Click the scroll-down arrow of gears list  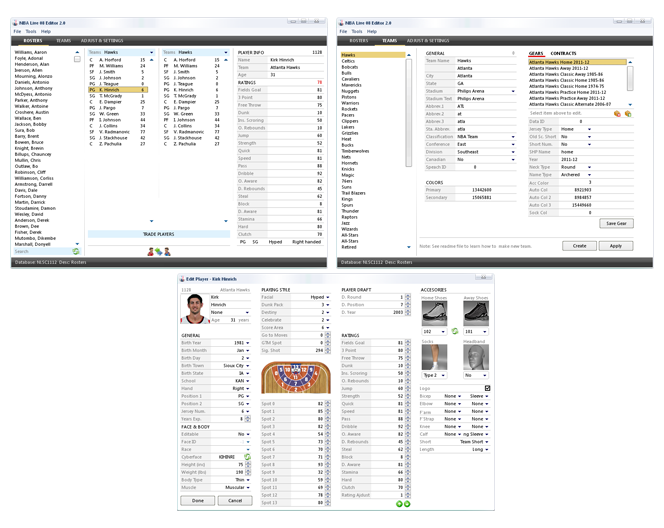click(630, 105)
